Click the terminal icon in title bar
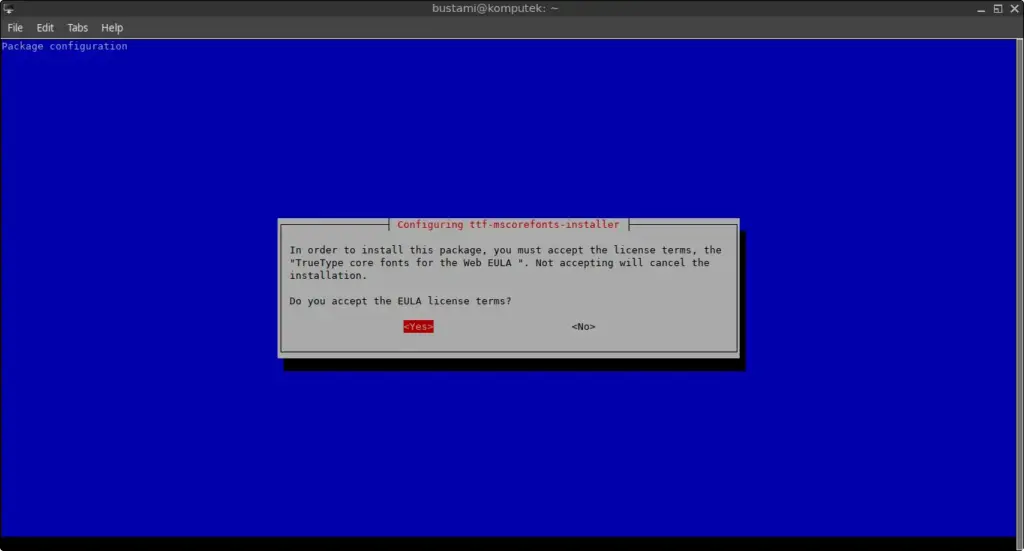 pos(8,8)
